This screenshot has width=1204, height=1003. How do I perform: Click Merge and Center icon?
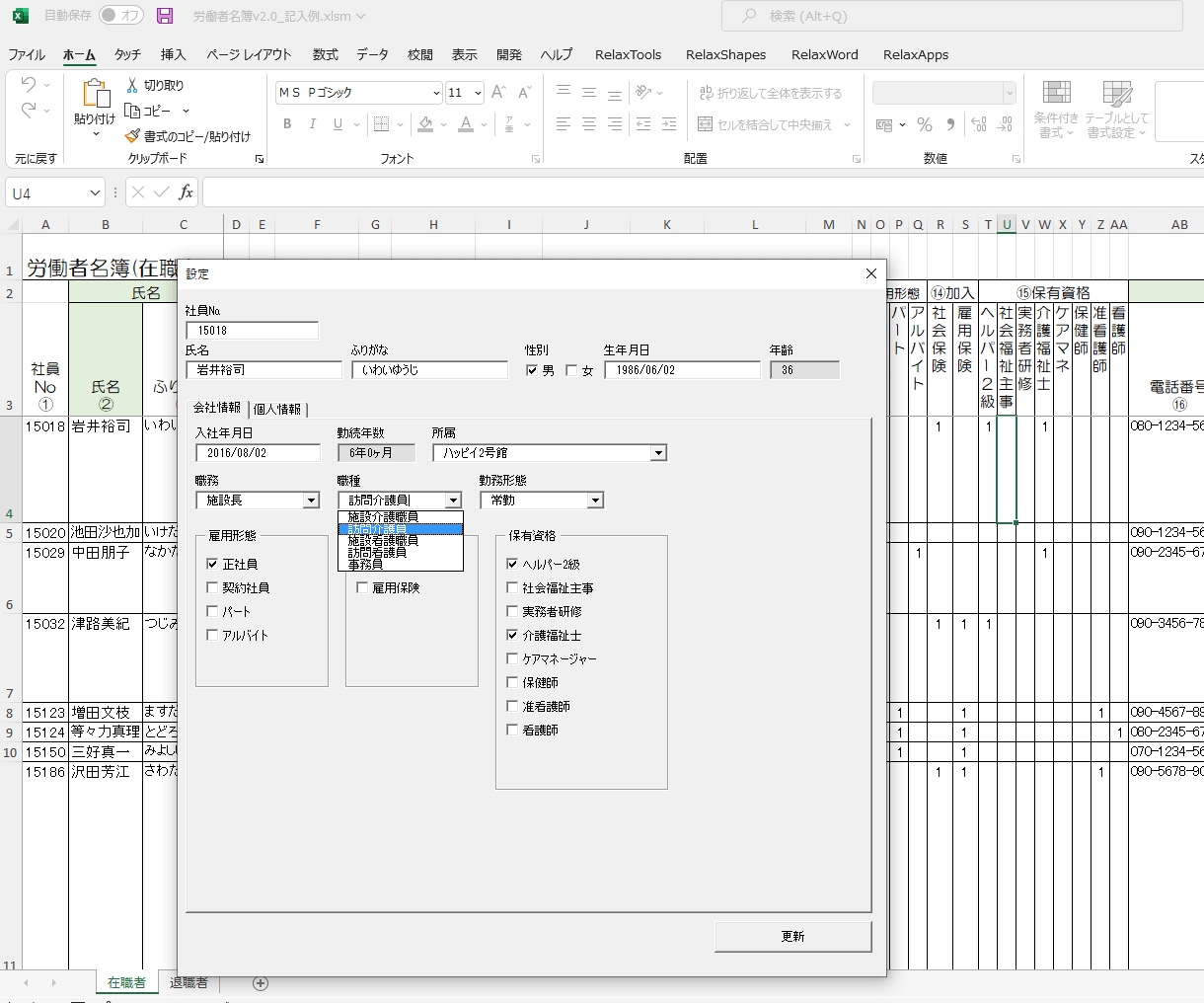706,124
